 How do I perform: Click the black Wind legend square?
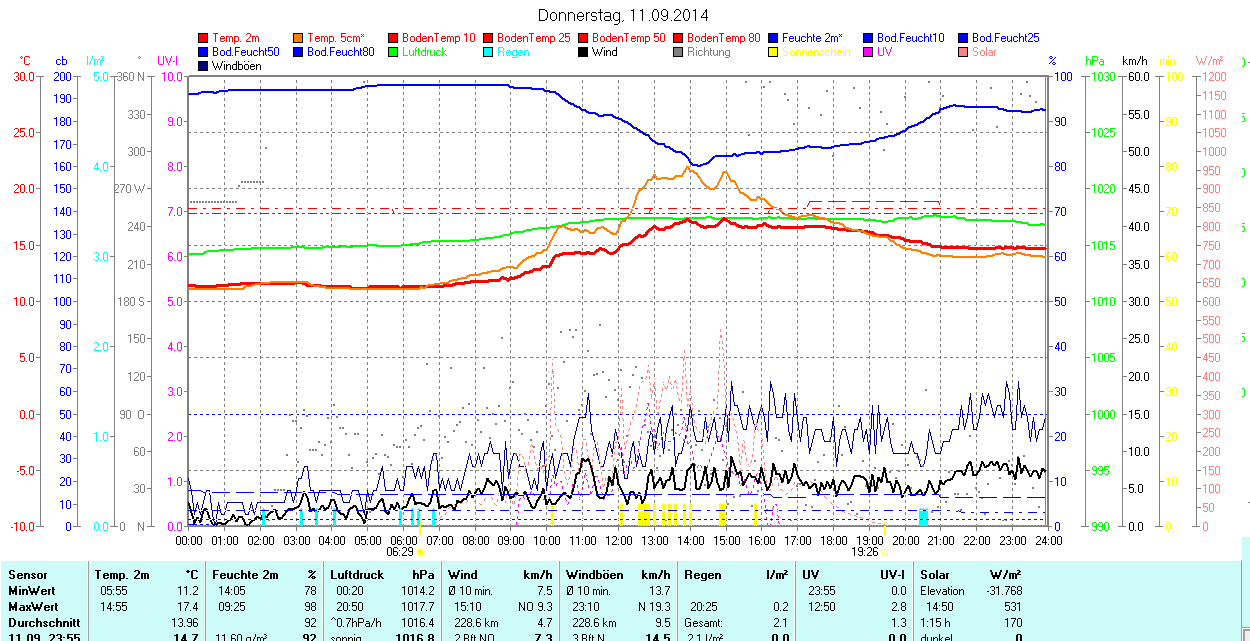tap(584, 52)
